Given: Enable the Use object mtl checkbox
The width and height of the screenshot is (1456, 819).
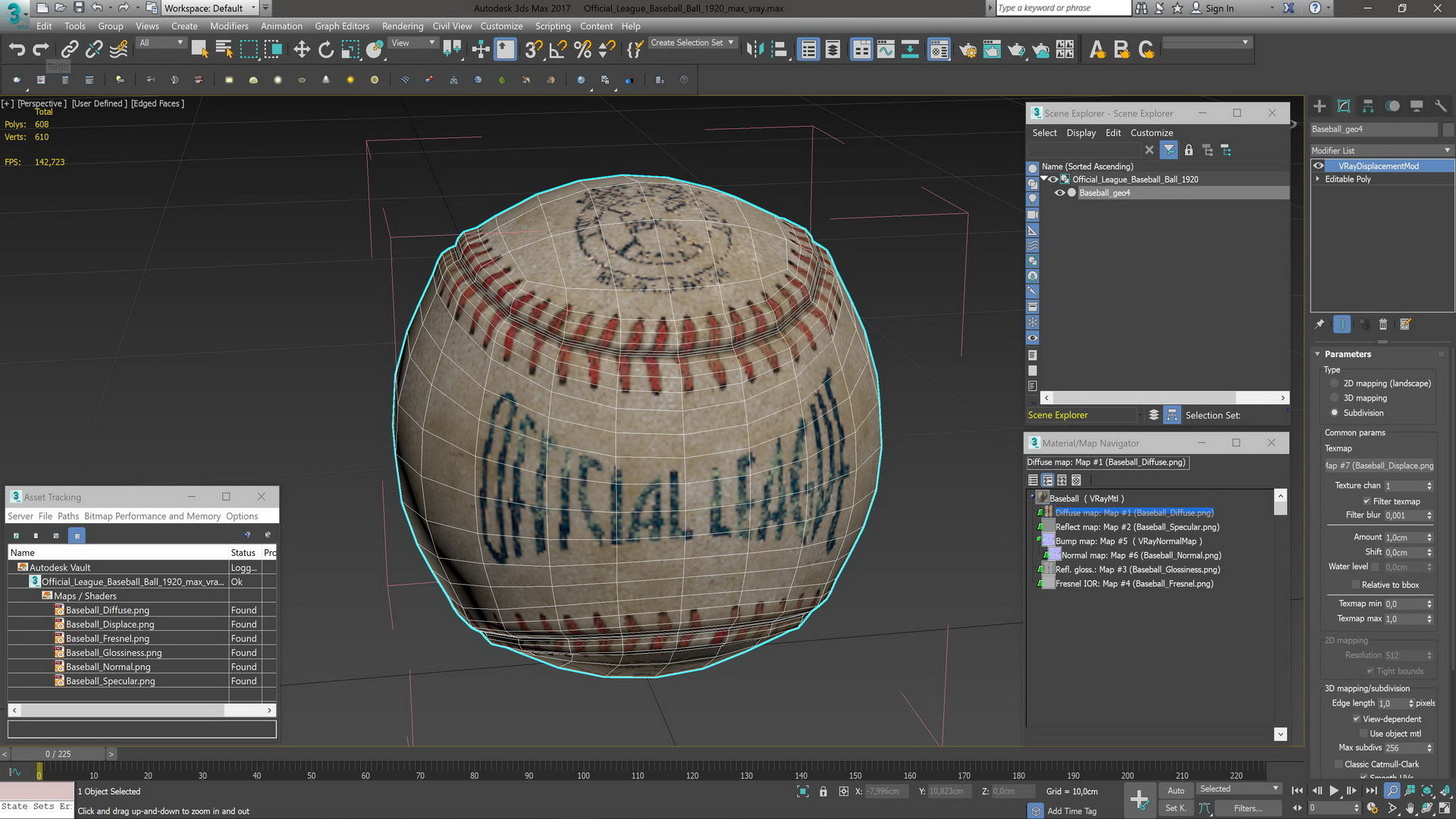Looking at the screenshot, I should pos(1363,733).
